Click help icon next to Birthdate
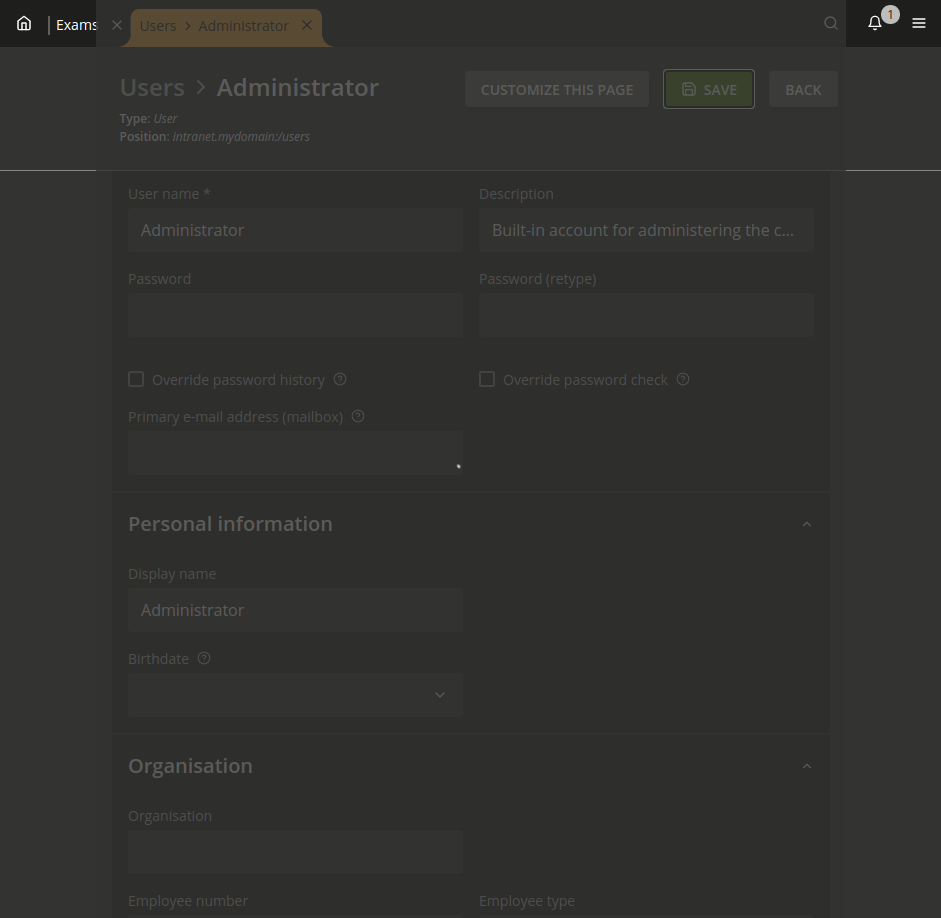The height and width of the screenshot is (918, 941). click(204, 659)
